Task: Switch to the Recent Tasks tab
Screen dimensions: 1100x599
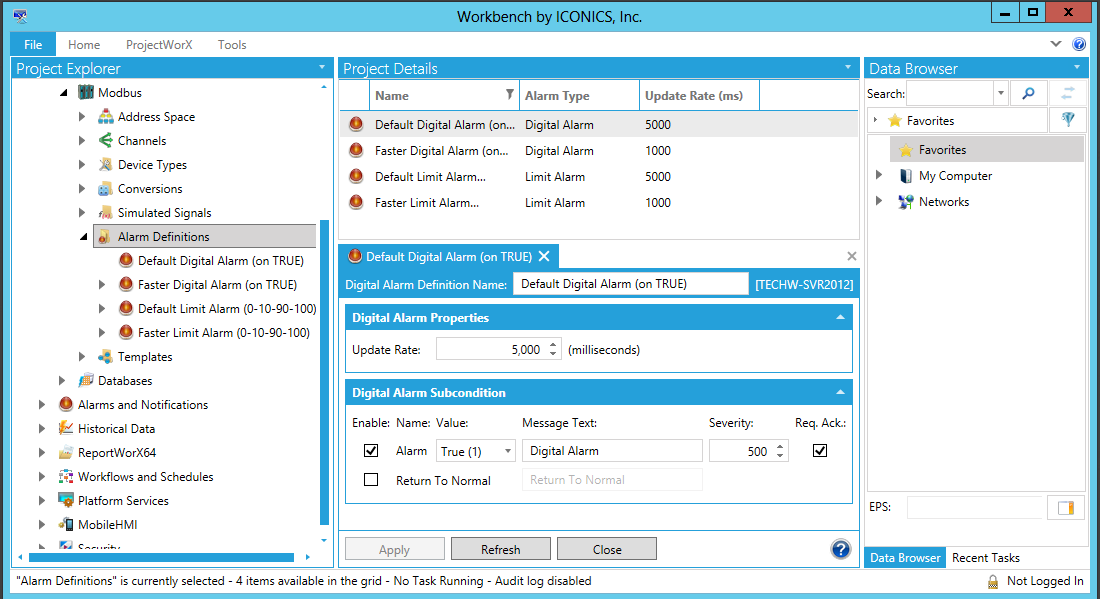Action: click(x=985, y=558)
